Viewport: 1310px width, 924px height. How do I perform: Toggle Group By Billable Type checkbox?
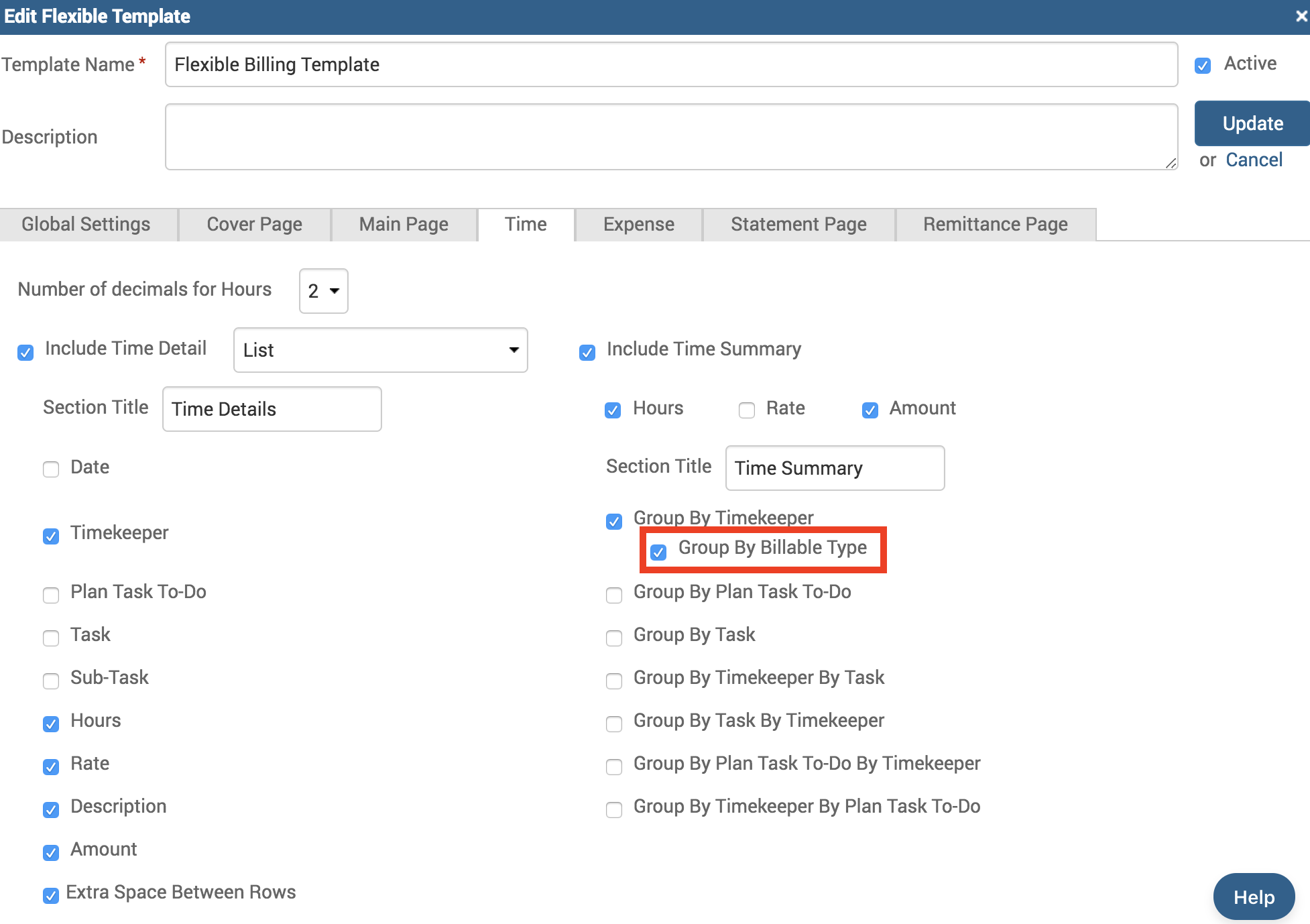point(658,552)
